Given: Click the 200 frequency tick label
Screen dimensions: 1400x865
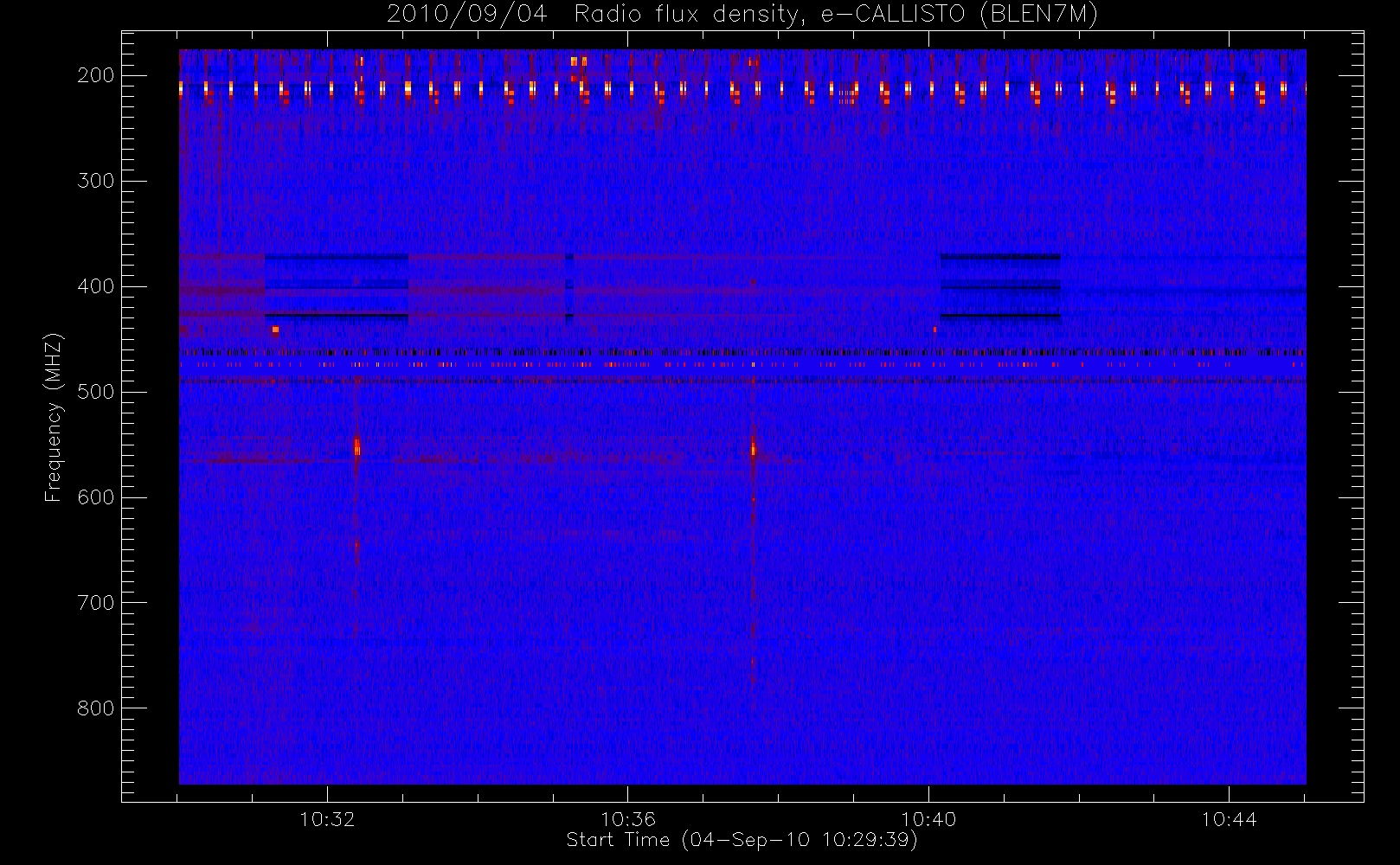Looking at the screenshot, I should click(x=96, y=75).
